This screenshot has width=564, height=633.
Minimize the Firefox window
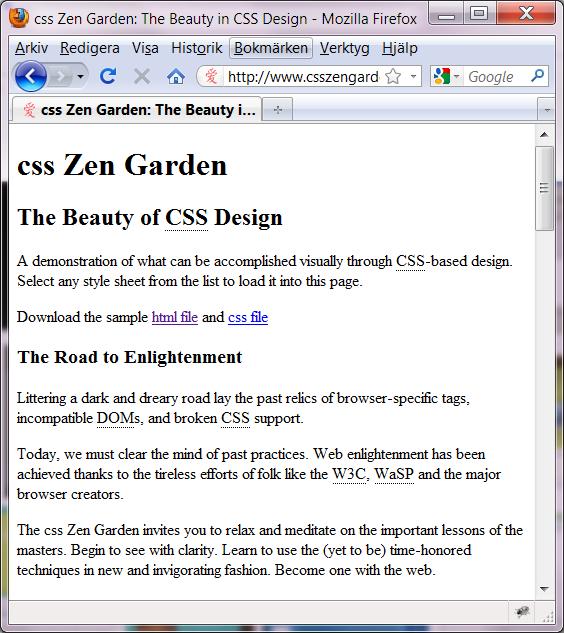pyautogui.click(x=447, y=15)
